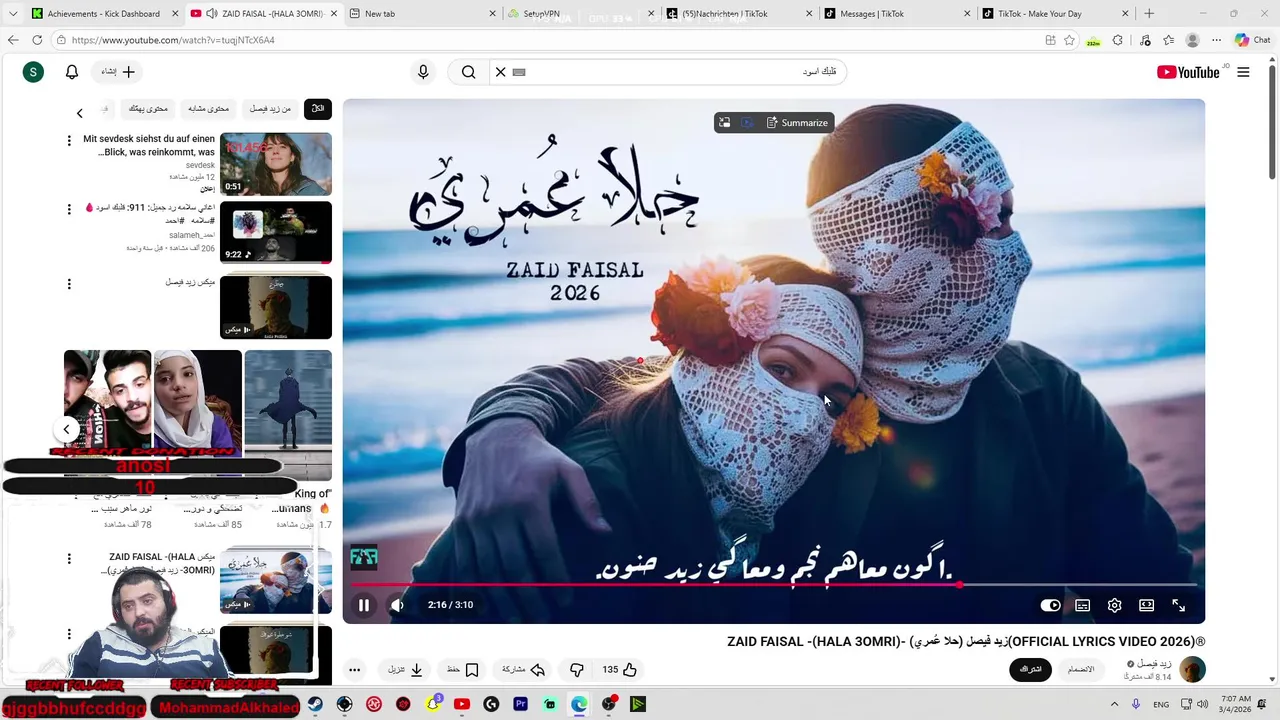Click the الانضمام join button
Viewport: 1280px width, 720px height.
[1081, 669]
